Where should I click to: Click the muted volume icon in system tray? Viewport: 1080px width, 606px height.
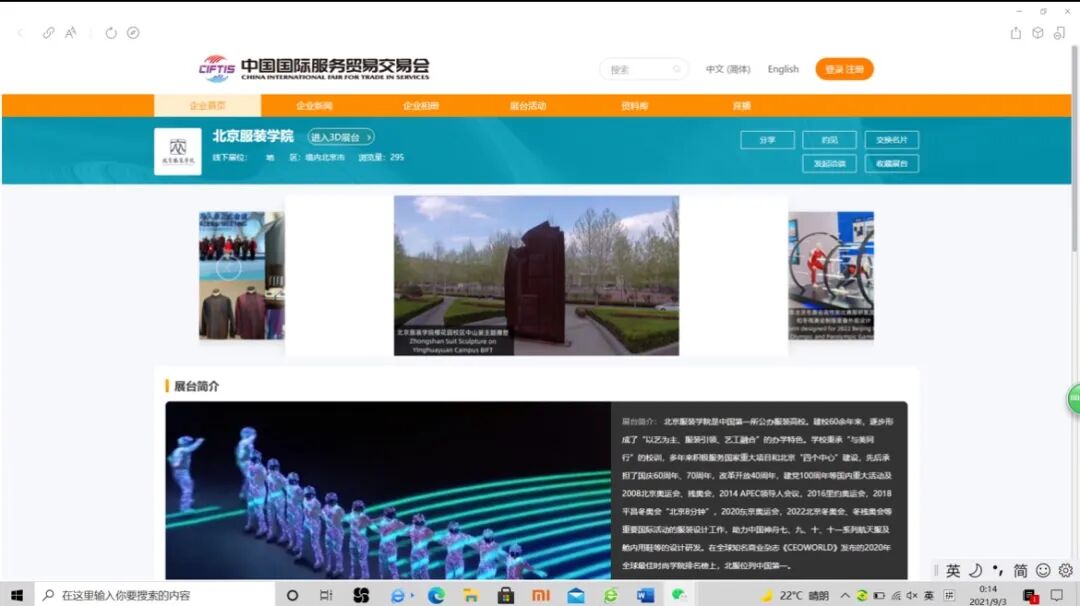(912, 596)
